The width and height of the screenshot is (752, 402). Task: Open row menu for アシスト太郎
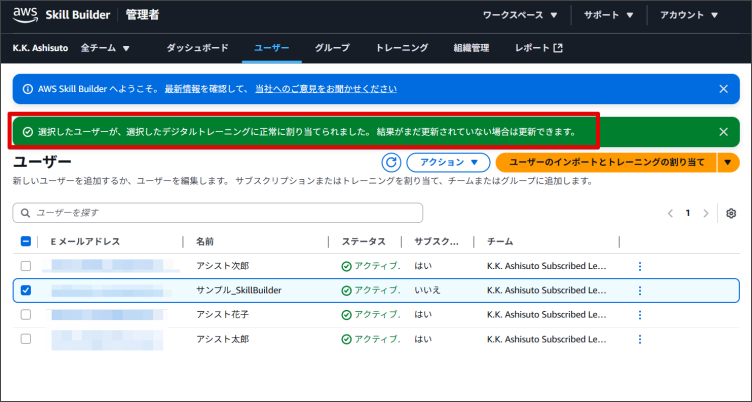point(640,340)
